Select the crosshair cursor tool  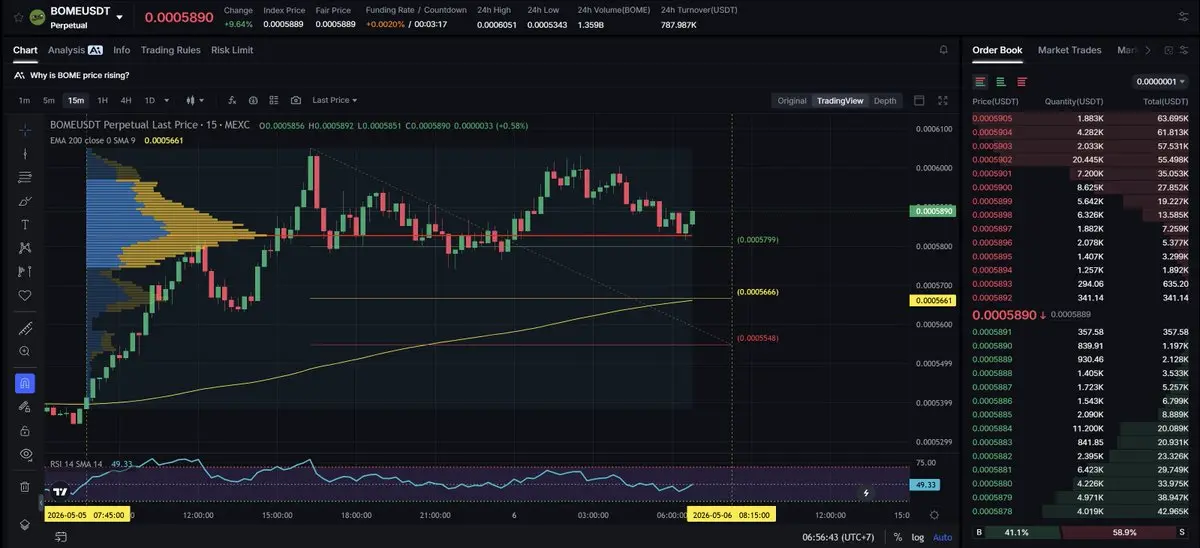(25, 130)
